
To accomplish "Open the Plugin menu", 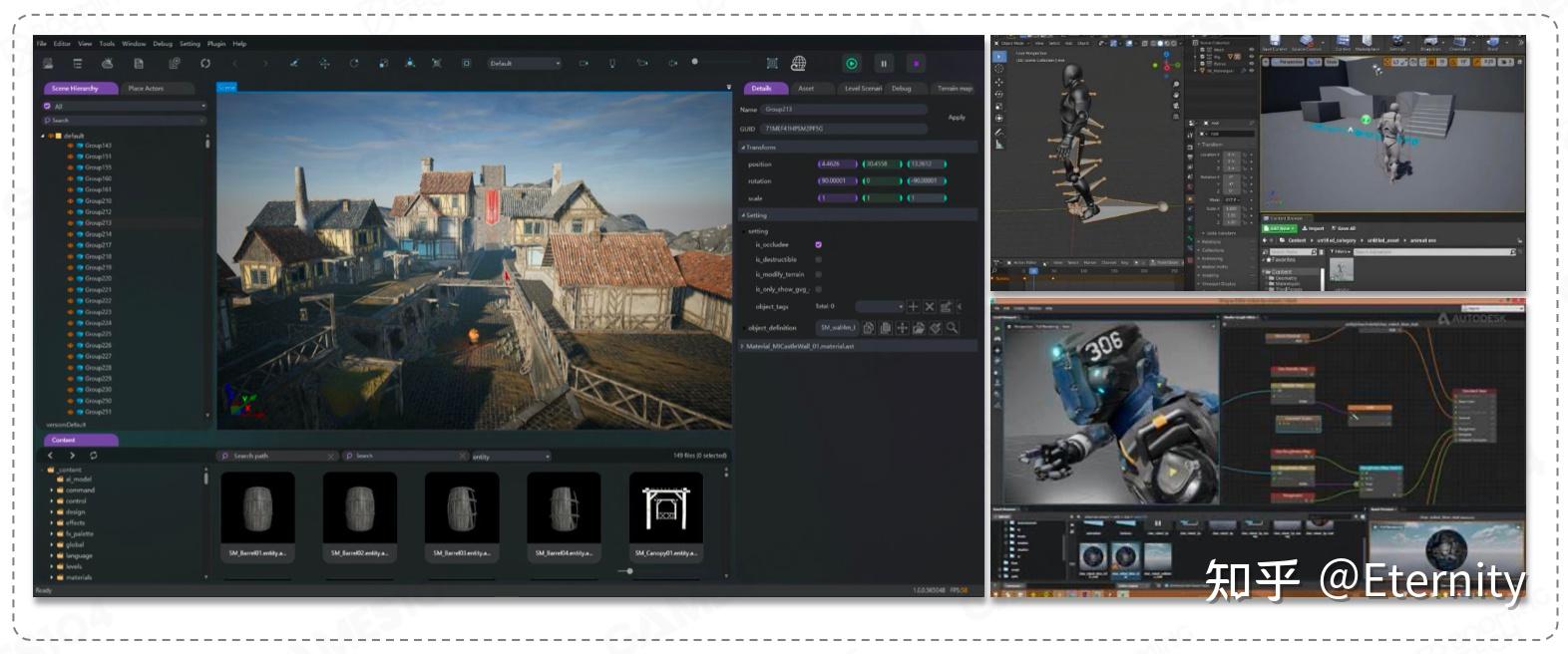I will (x=215, y=44).
